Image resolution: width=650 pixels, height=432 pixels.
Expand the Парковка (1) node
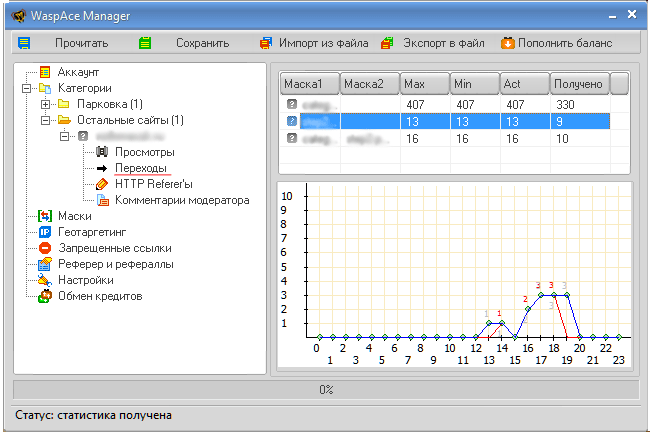tap(45, 104)
